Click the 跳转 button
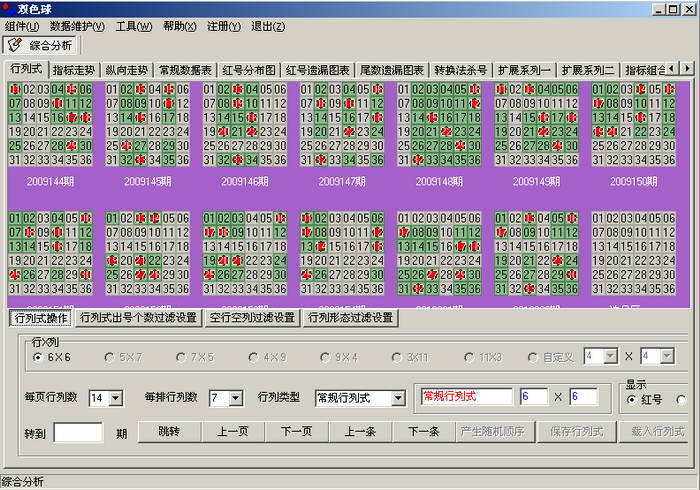The height and width of the screenshot is (490, 700). 169,432
